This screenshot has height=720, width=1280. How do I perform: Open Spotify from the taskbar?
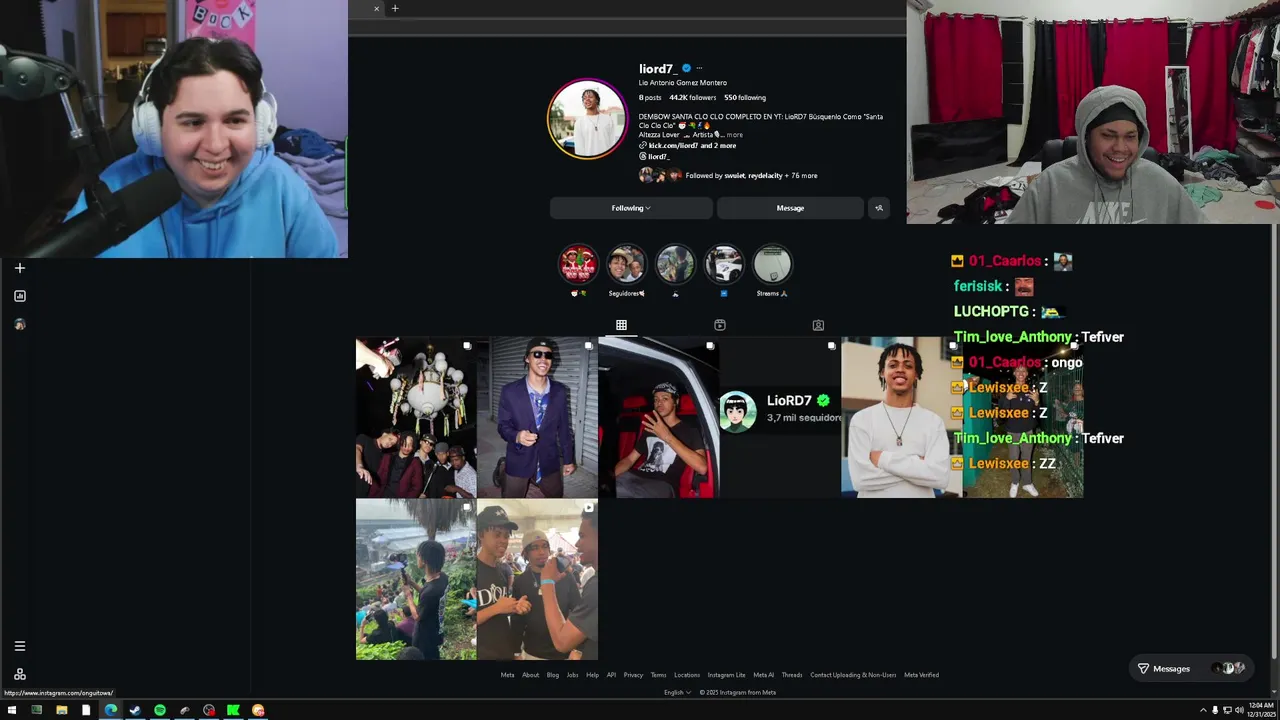click(160, 711)
